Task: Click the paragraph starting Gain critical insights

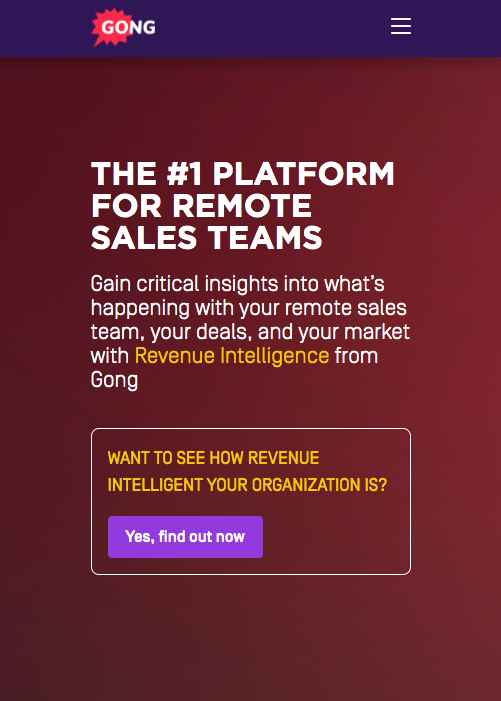Action: click(250, 332)
